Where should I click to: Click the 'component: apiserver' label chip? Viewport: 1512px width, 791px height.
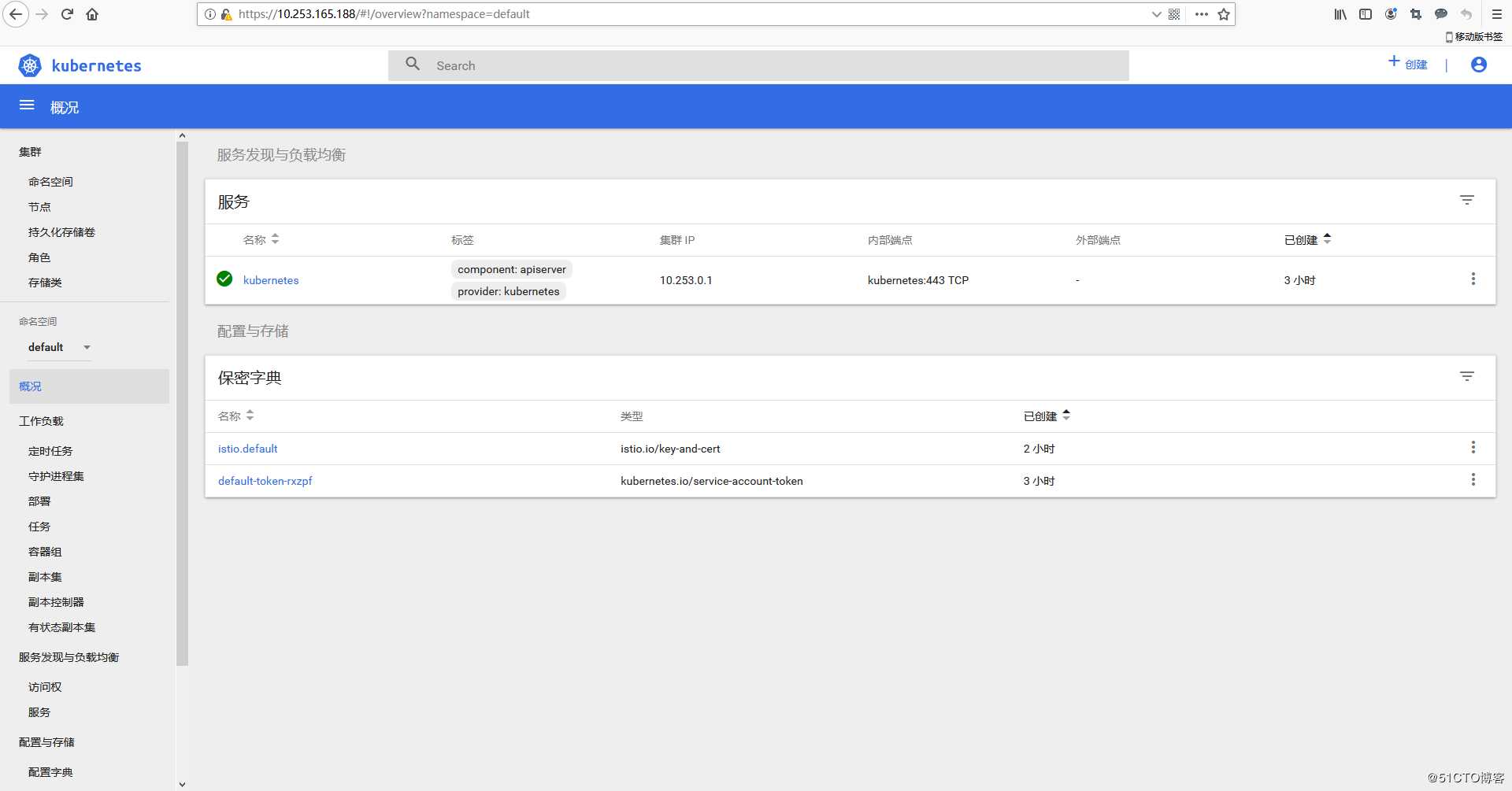pos(512,269)
